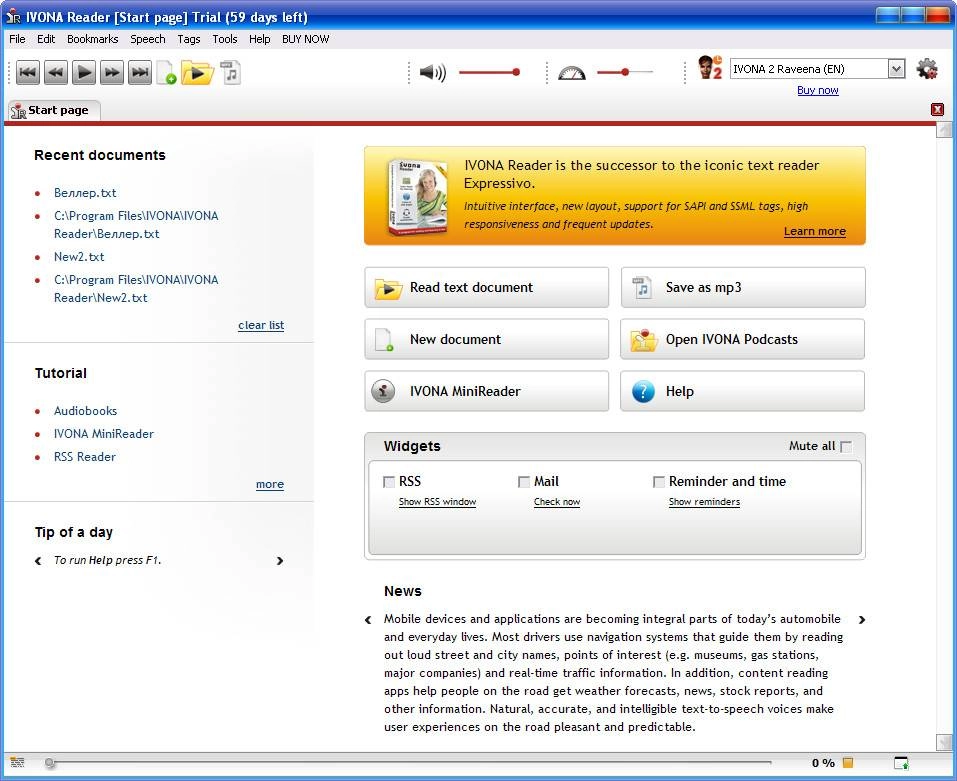
Task: Open the Speech menu
Action: 147,39
